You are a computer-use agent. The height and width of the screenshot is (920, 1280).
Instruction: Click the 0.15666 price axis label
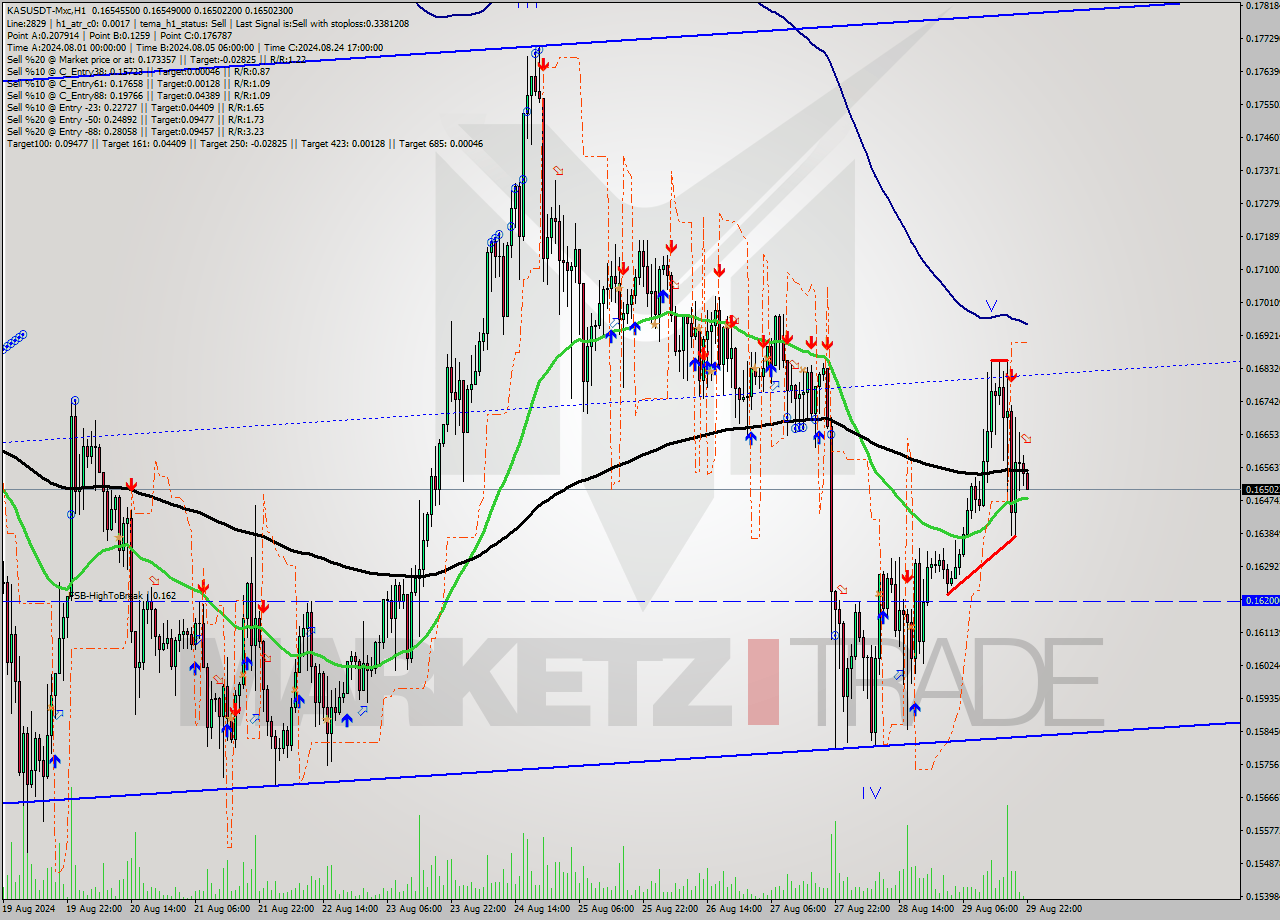[x=1262, y=798]
